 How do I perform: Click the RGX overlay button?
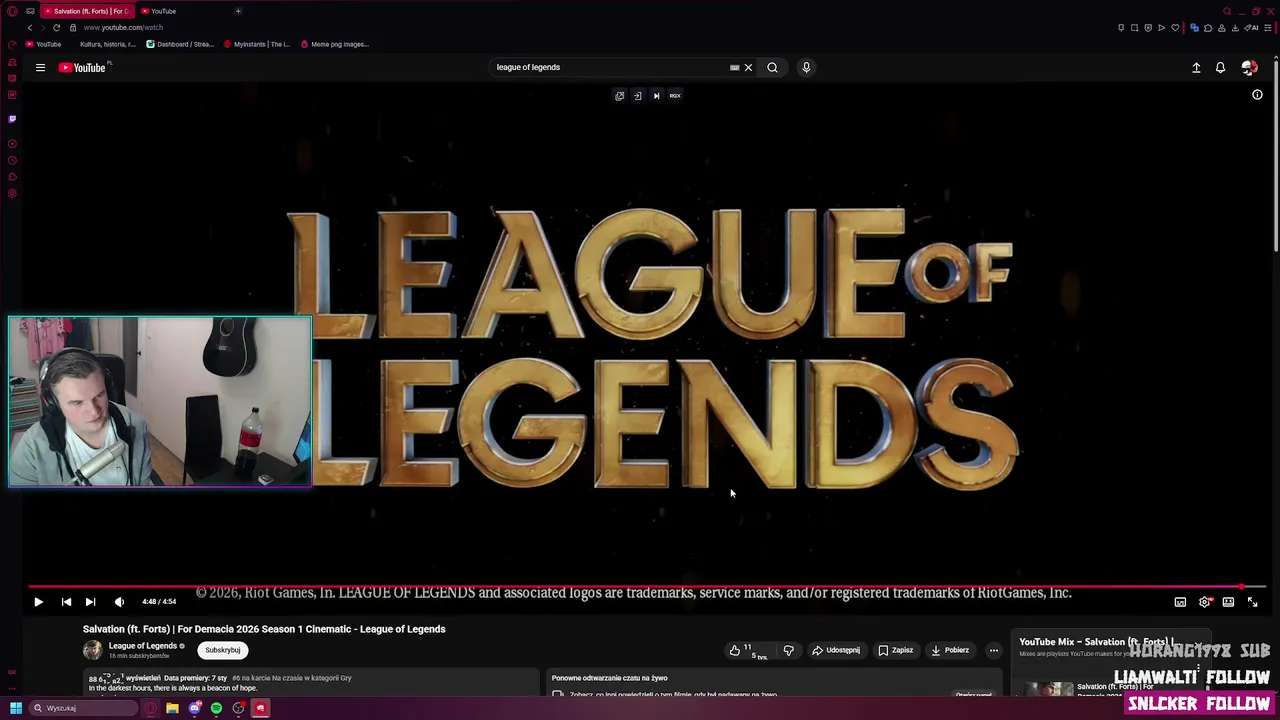(675, 96)
